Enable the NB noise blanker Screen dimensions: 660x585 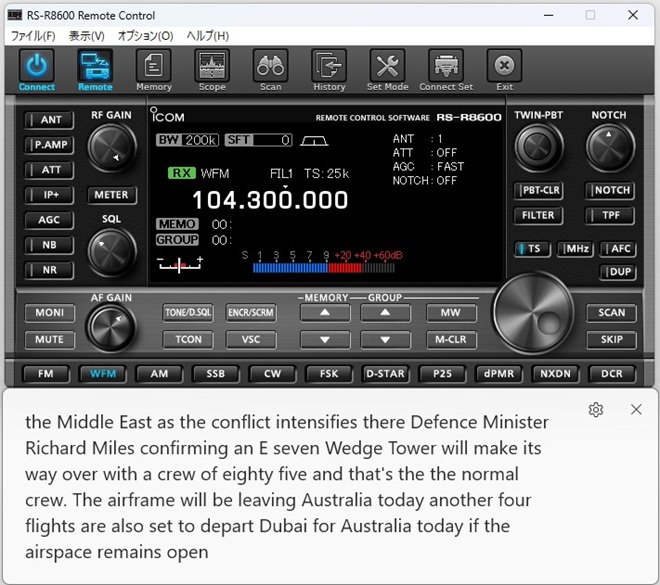coord(50,245)
